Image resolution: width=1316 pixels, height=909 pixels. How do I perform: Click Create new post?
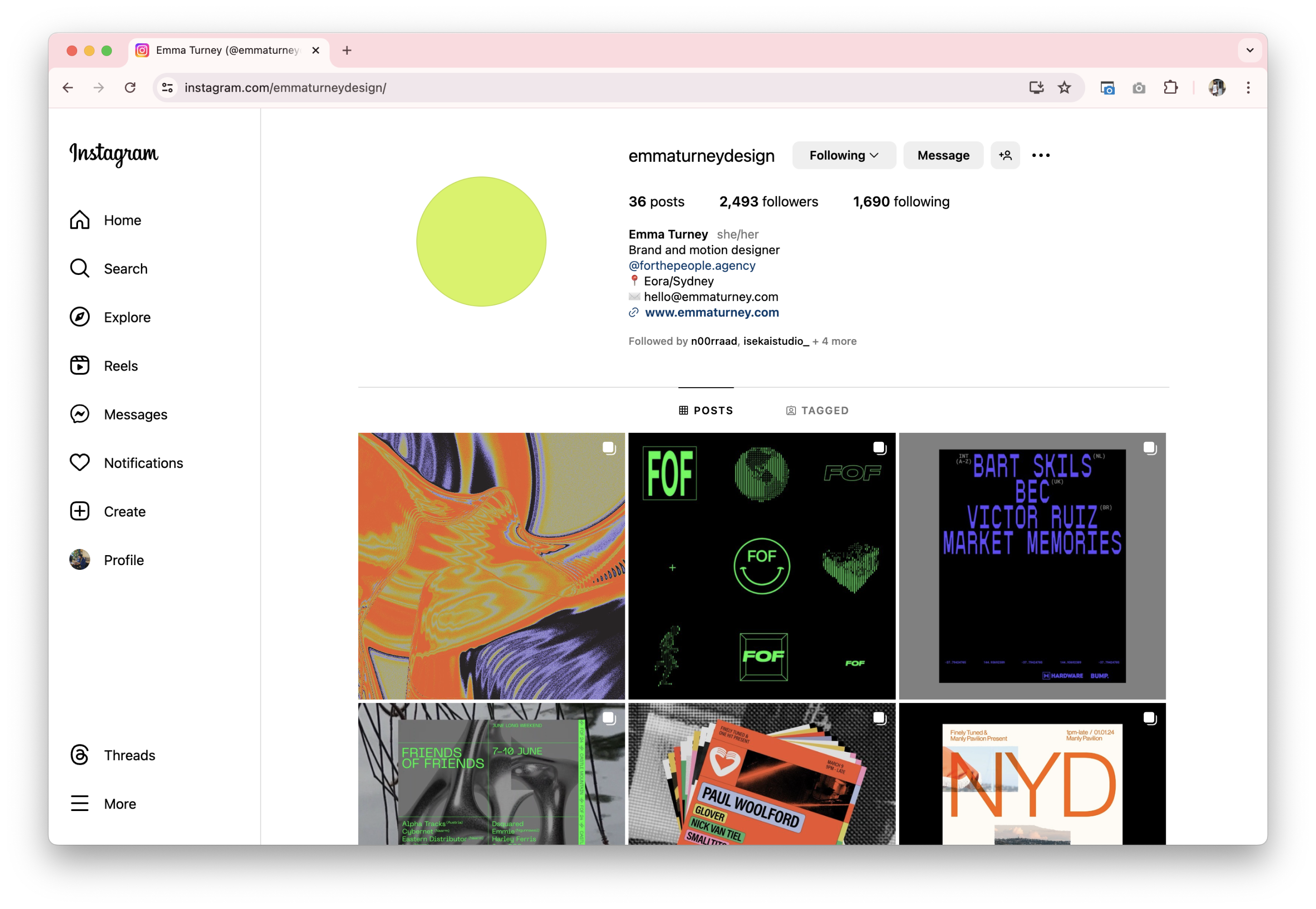[108, 511]
